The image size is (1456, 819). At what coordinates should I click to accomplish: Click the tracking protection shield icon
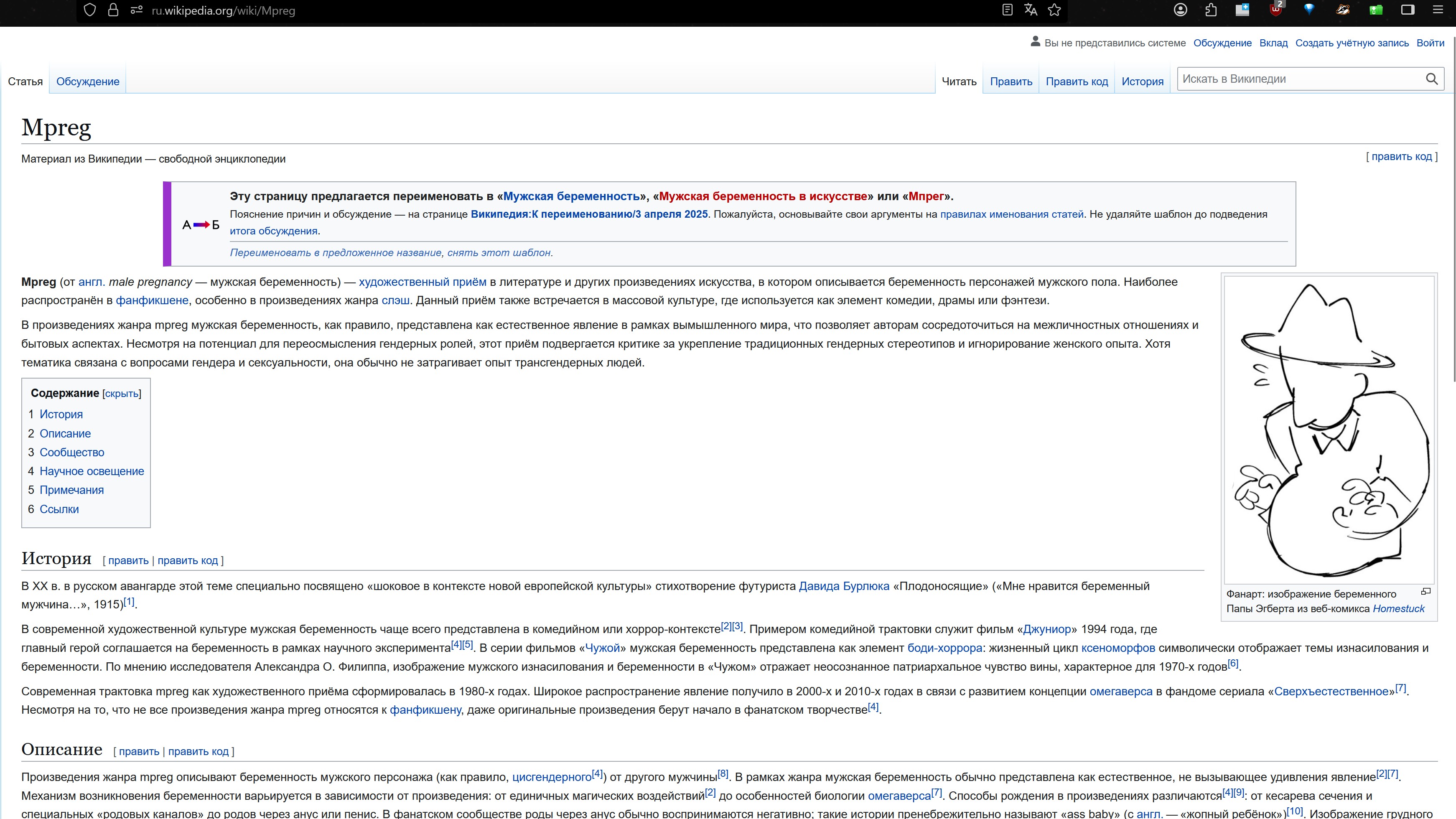tap(90, 10)
